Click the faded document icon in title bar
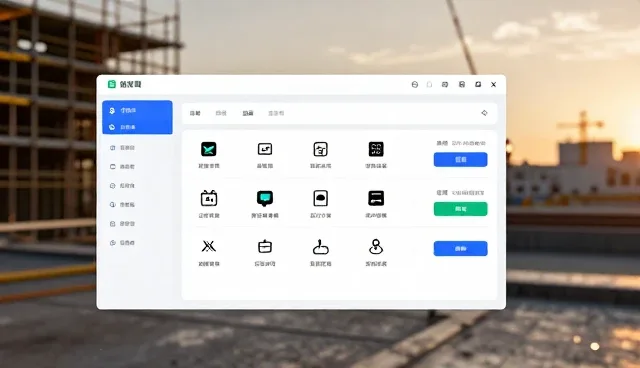The width and height of the screenshot is (640, 368). [429, 84]
